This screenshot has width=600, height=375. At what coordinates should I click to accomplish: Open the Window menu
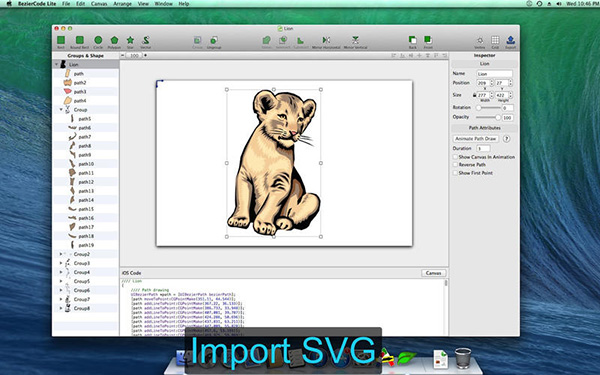(163, 3)
